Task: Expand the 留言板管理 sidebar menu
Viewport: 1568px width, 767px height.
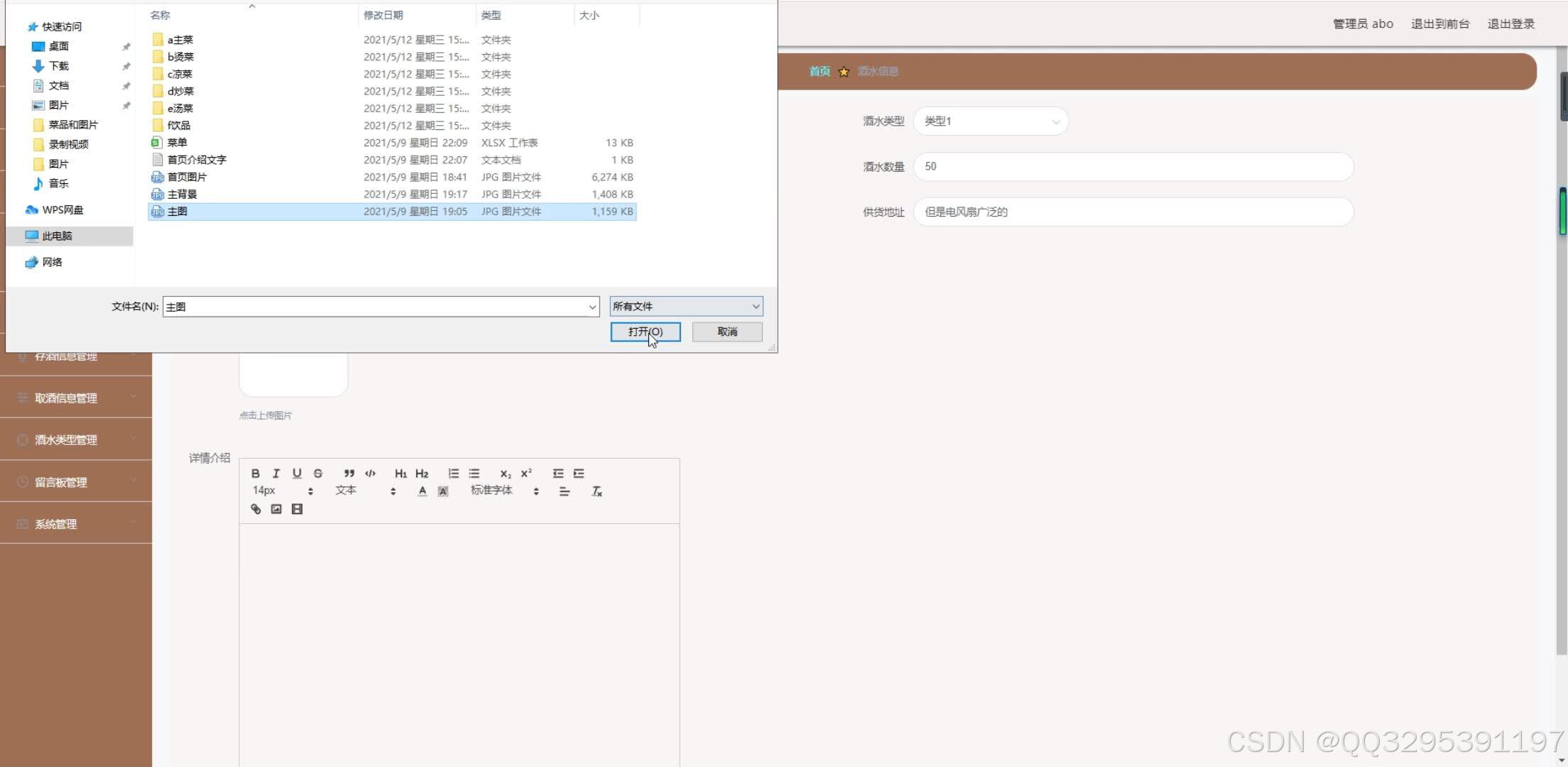Action: [76, 482]
